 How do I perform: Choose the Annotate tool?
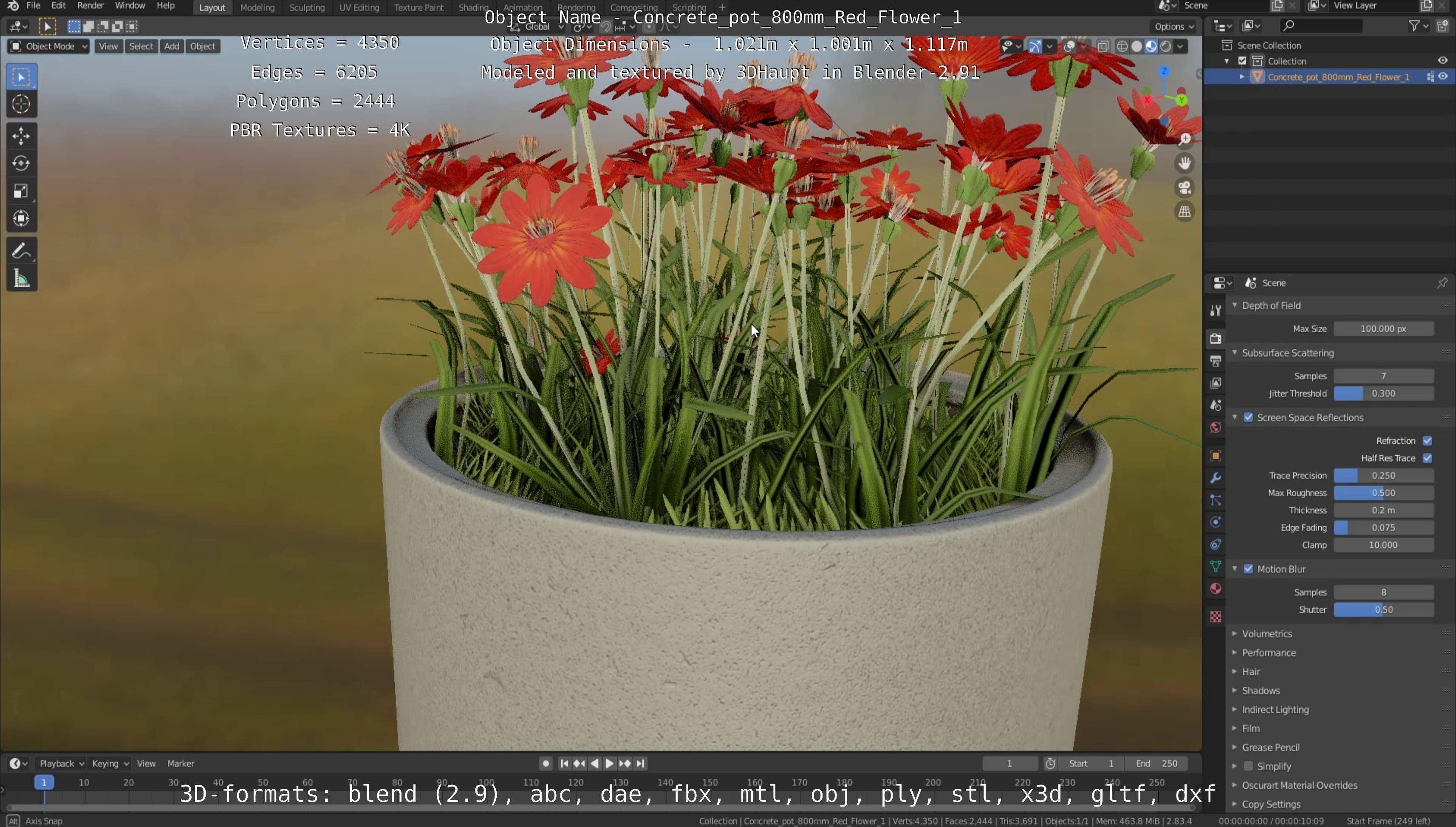pos(21,250)
